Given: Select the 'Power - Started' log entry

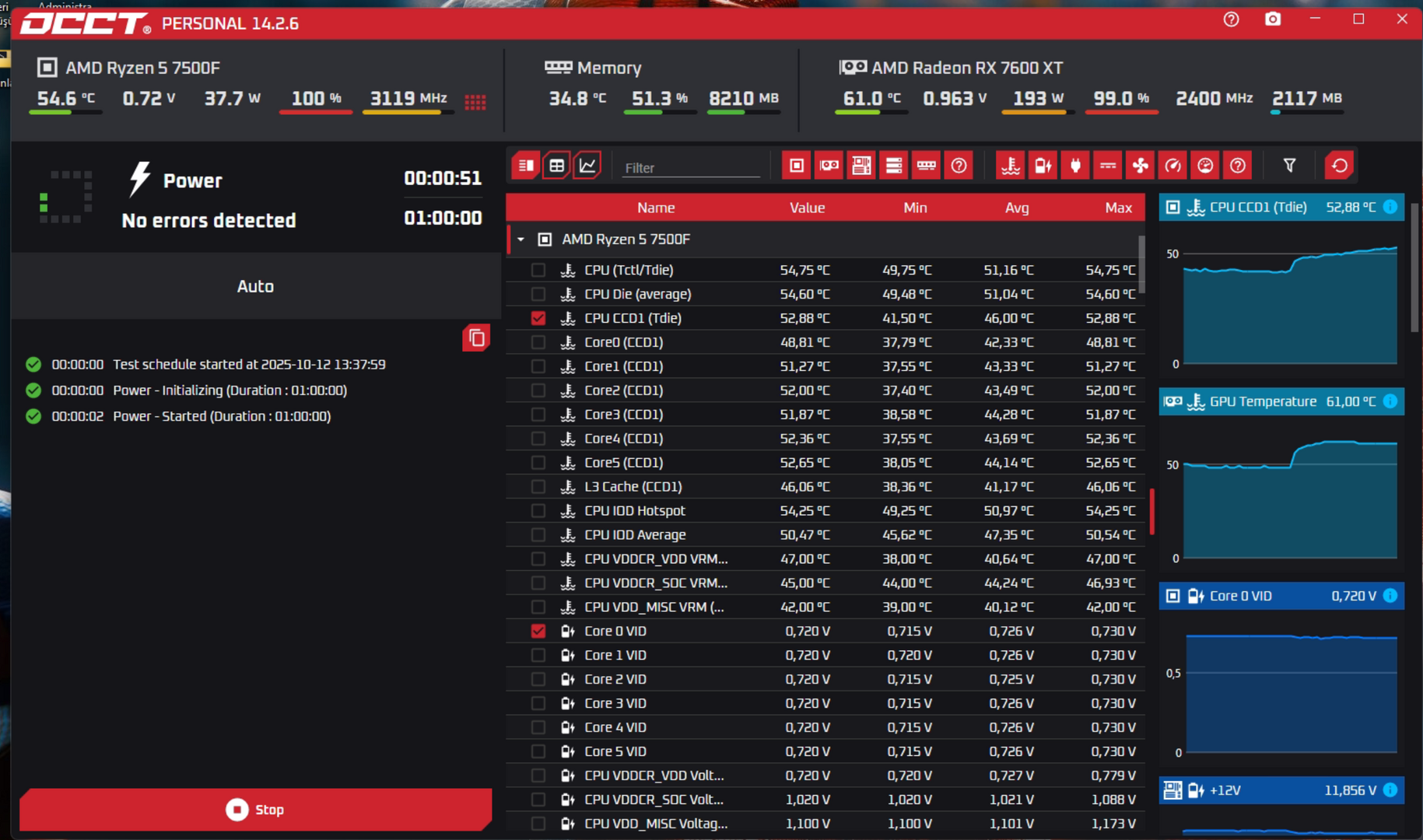Looking at the screenshot, I should (x=222, y=416).
